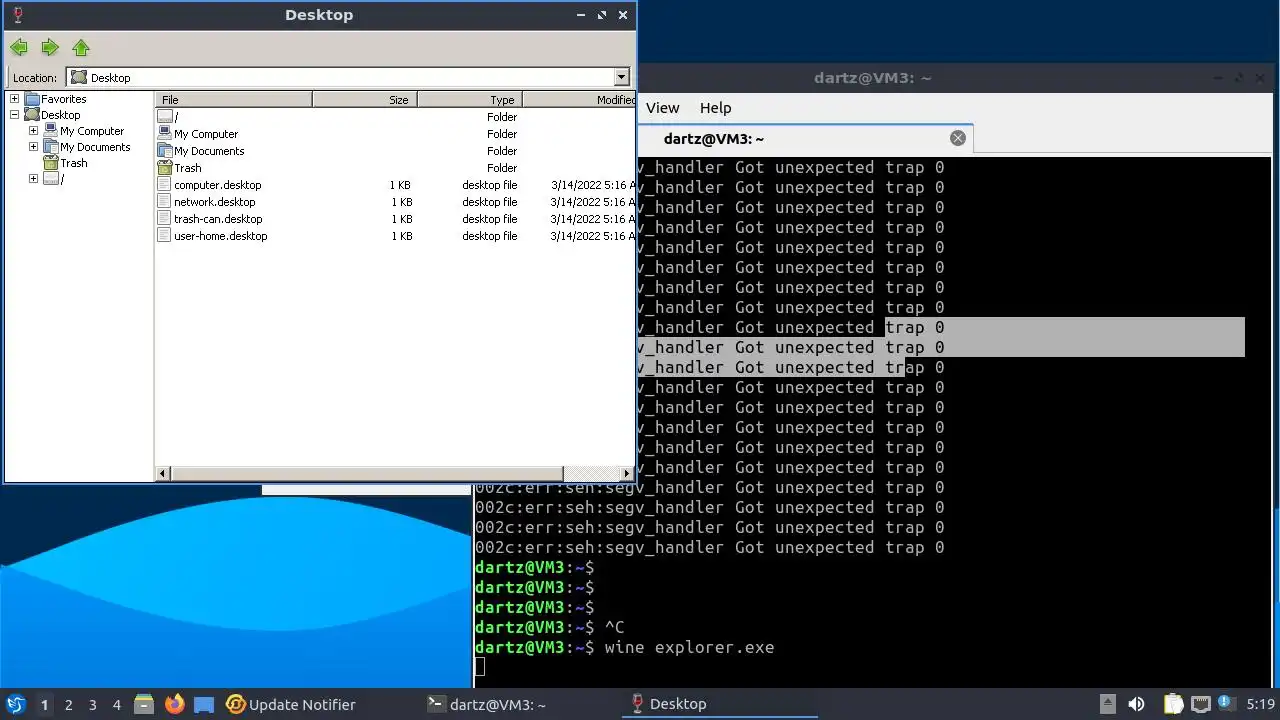Sort by the File column header
1280x720 pixels.
point(235,99)
